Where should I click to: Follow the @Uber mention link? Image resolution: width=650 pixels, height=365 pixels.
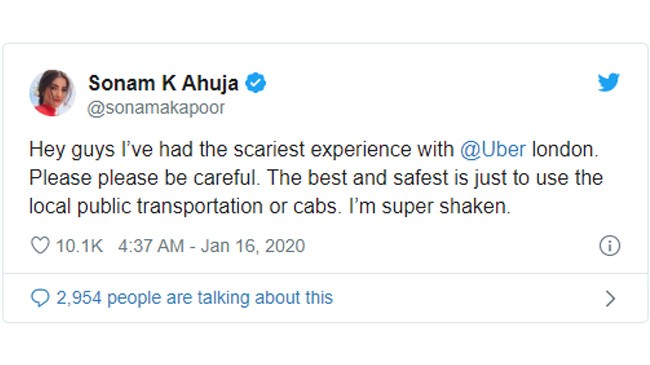[493, 149]
